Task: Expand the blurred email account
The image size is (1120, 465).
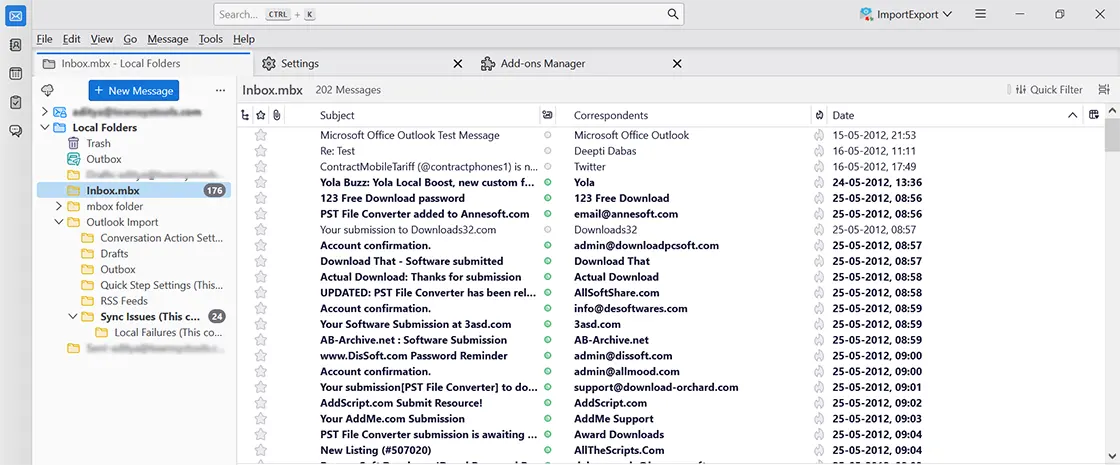Action: click(45, 111)
